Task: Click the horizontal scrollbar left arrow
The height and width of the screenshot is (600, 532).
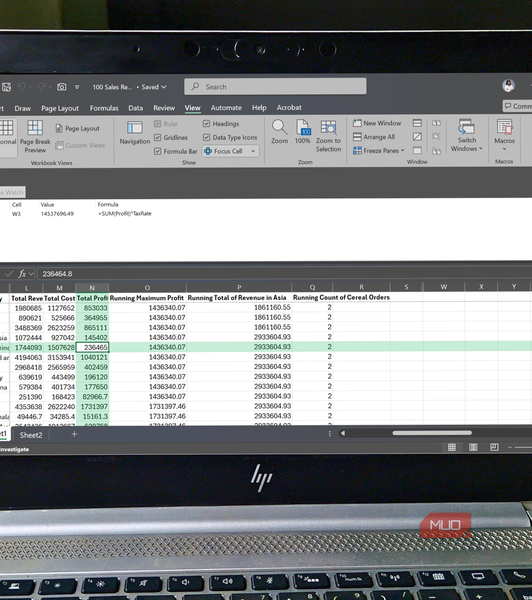Action: (x=343, y=433)
